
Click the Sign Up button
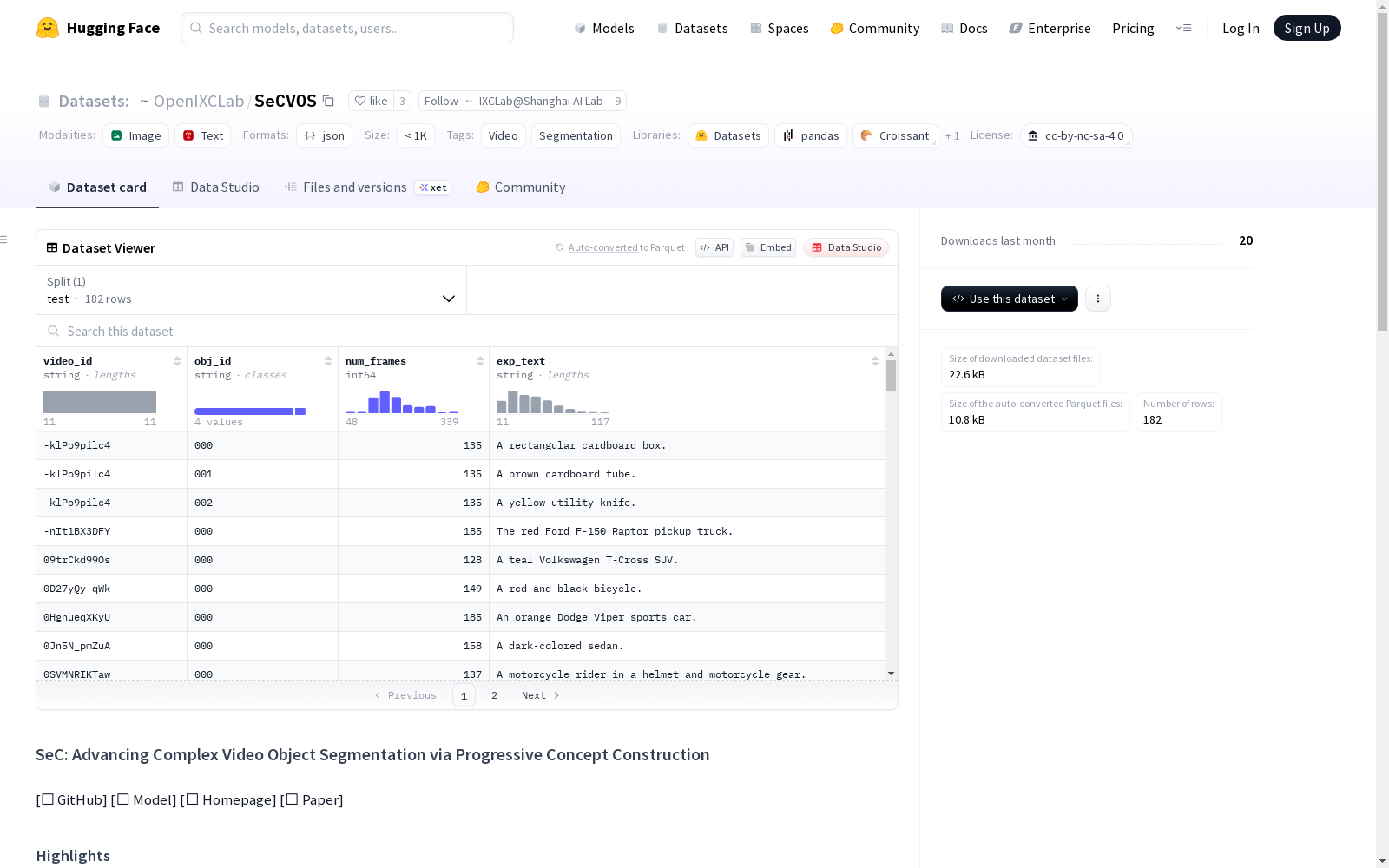[x=1307, y=28]
